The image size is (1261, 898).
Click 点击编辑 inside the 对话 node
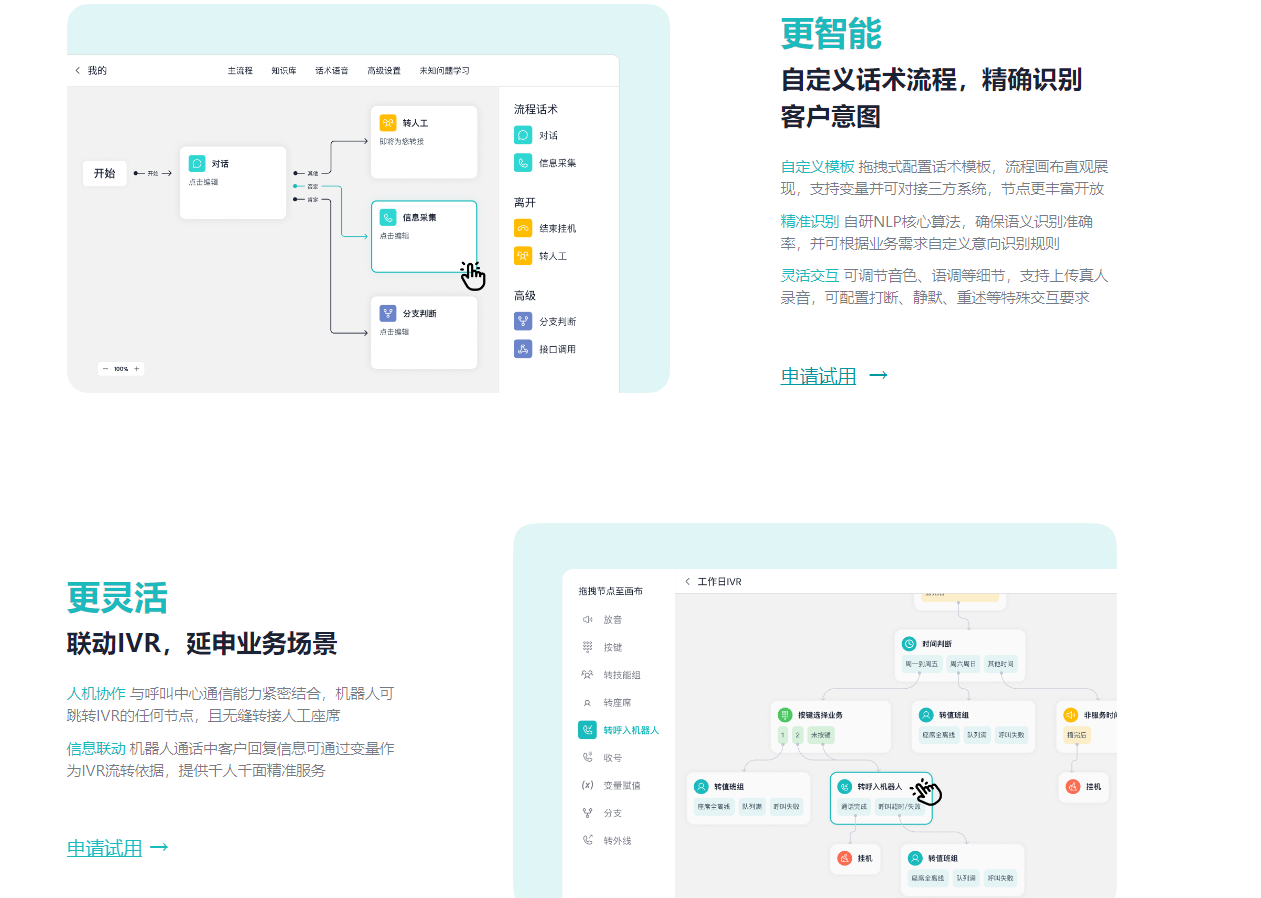point(203,182)
